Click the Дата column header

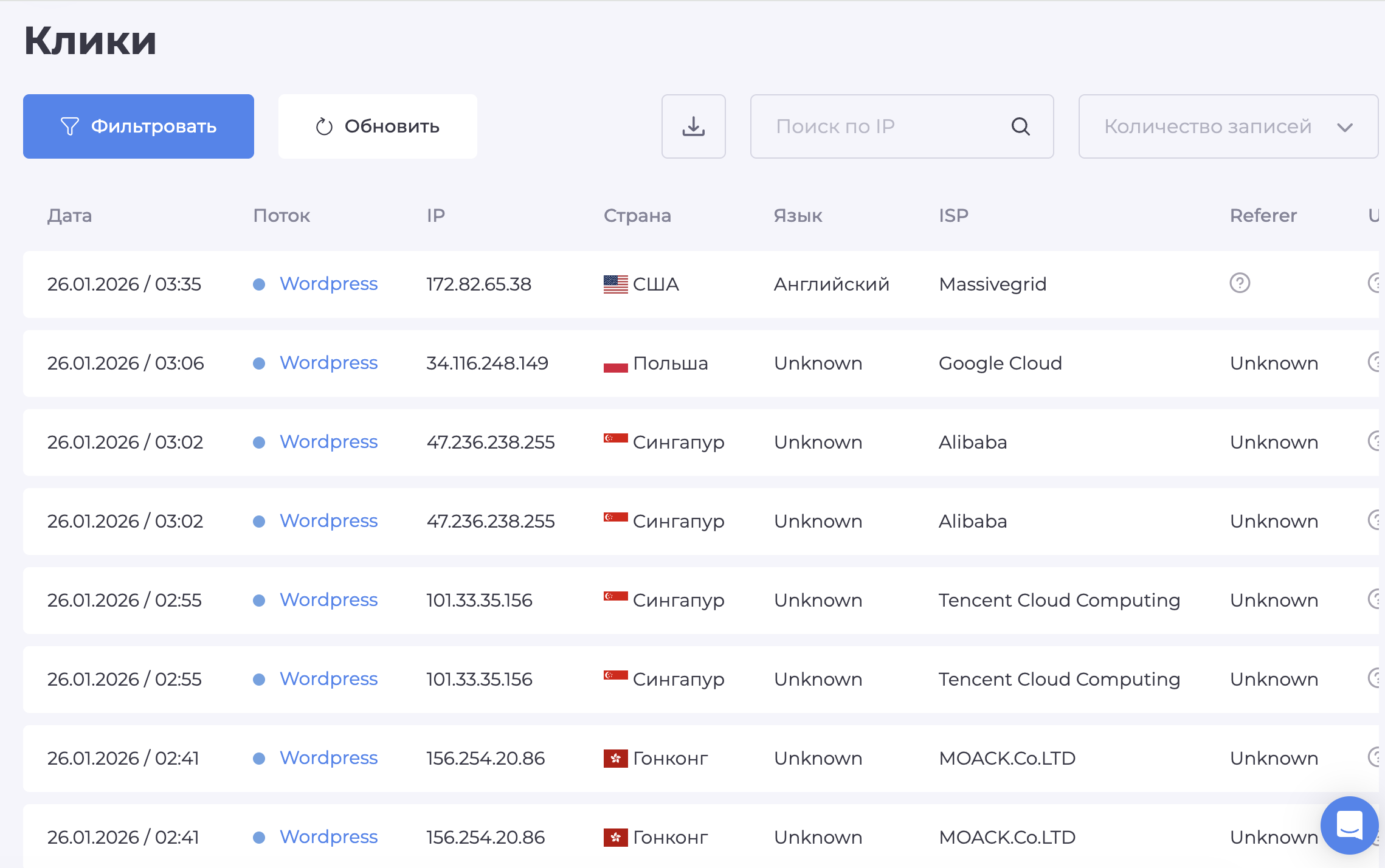point(69,215)
